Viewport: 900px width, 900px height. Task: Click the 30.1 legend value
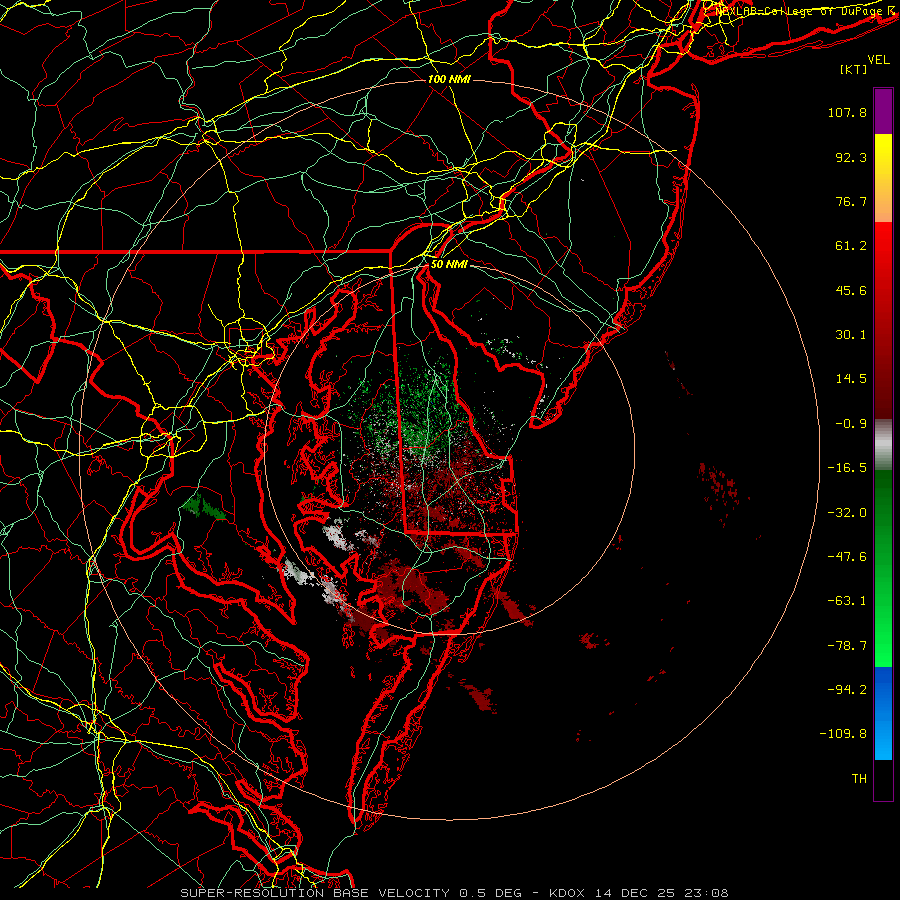coord(851,335)
